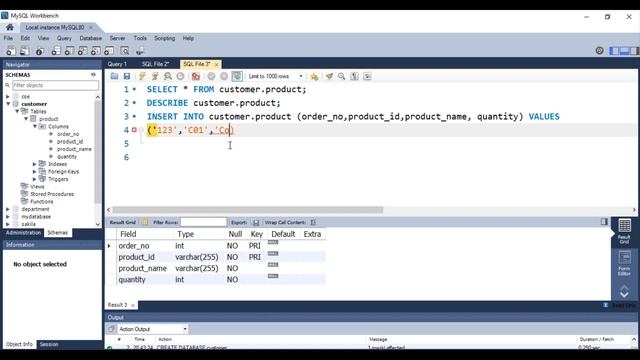
Task: Export recordset using the Export disk icon
Action: pos(256,222)
